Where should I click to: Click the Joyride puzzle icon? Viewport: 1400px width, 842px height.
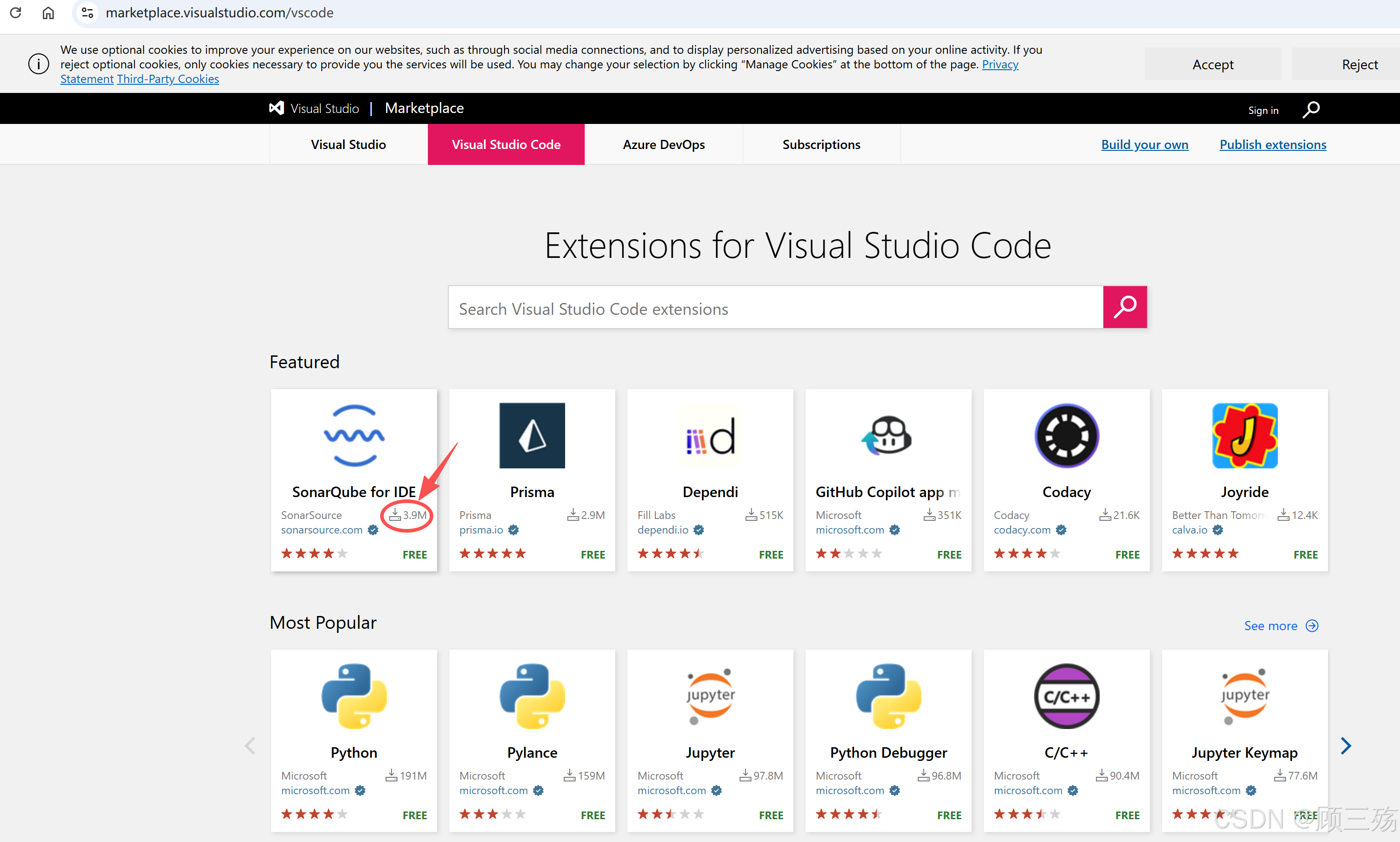[1244, 435]
